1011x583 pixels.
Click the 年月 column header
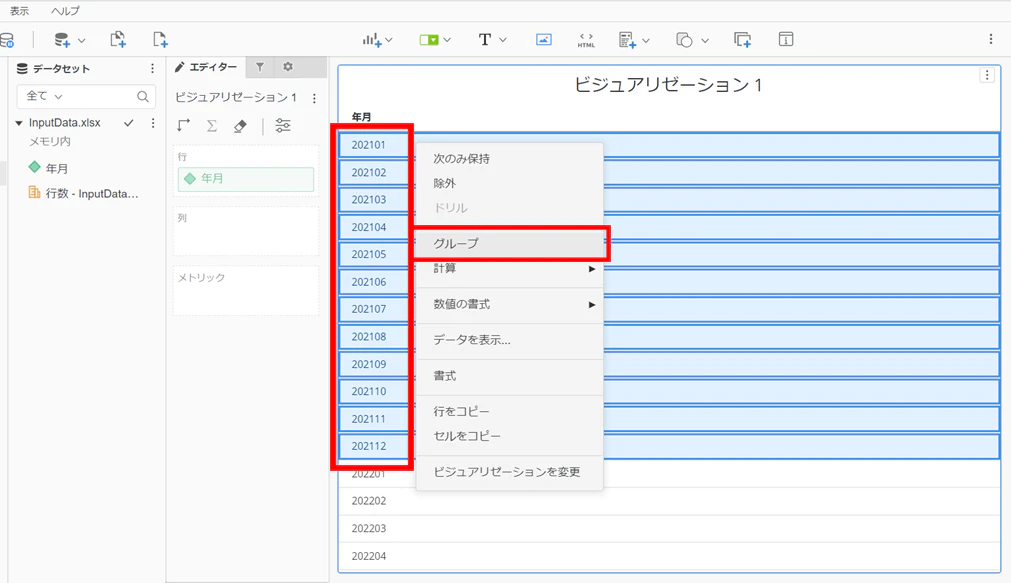point(361,117)
